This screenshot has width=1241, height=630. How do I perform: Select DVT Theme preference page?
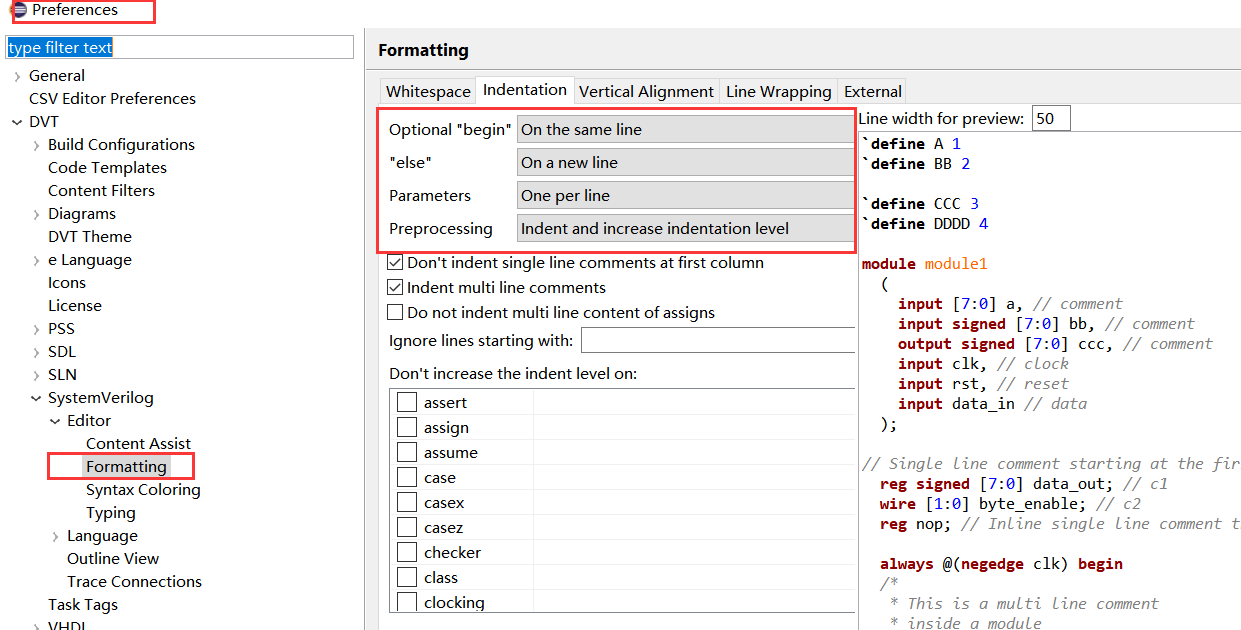point(90,237)
